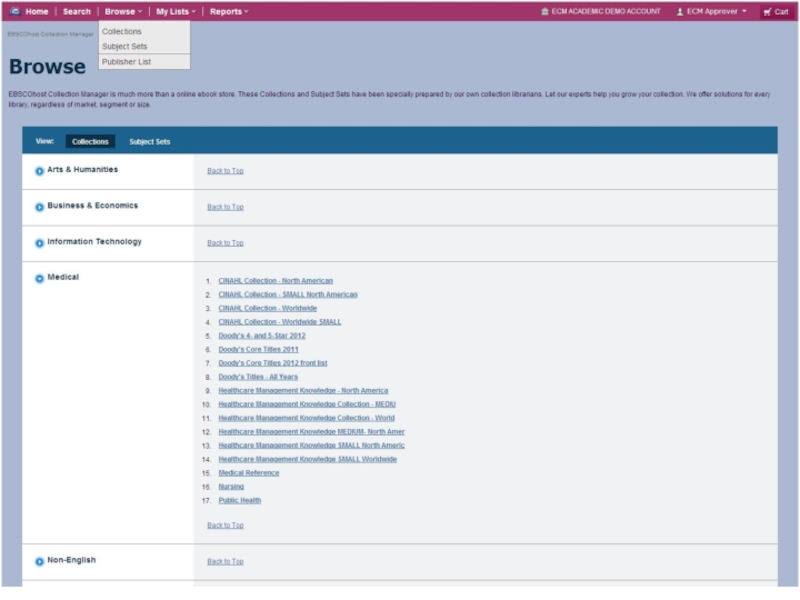Open the My Lists dropdown menu
Screen dimensions: 800x600
175,11
